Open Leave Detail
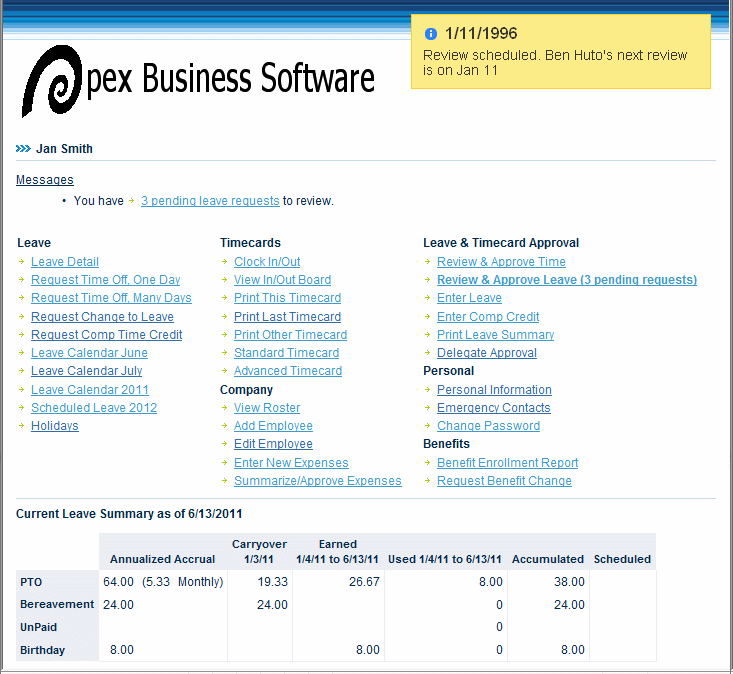This screenshot has height=674, width=733. 65,262
